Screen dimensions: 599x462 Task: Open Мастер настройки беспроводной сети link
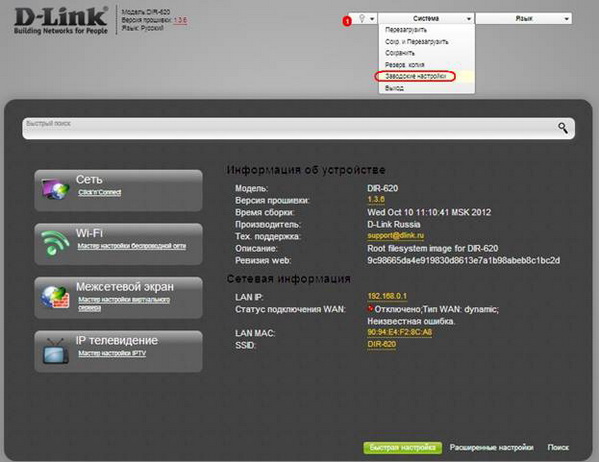pos(132,246)
